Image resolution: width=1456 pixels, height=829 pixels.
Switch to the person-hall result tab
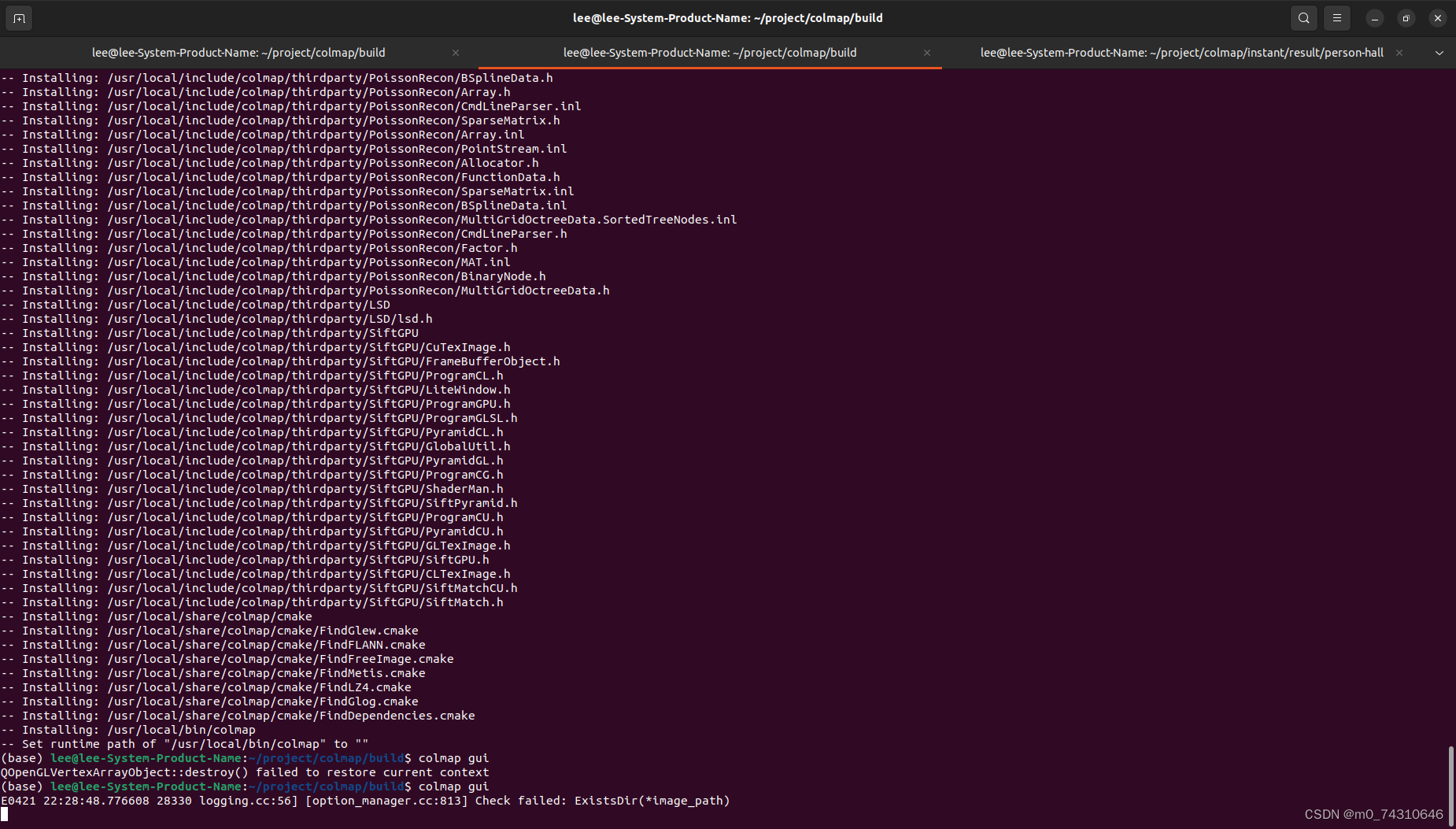[1182, 53]
